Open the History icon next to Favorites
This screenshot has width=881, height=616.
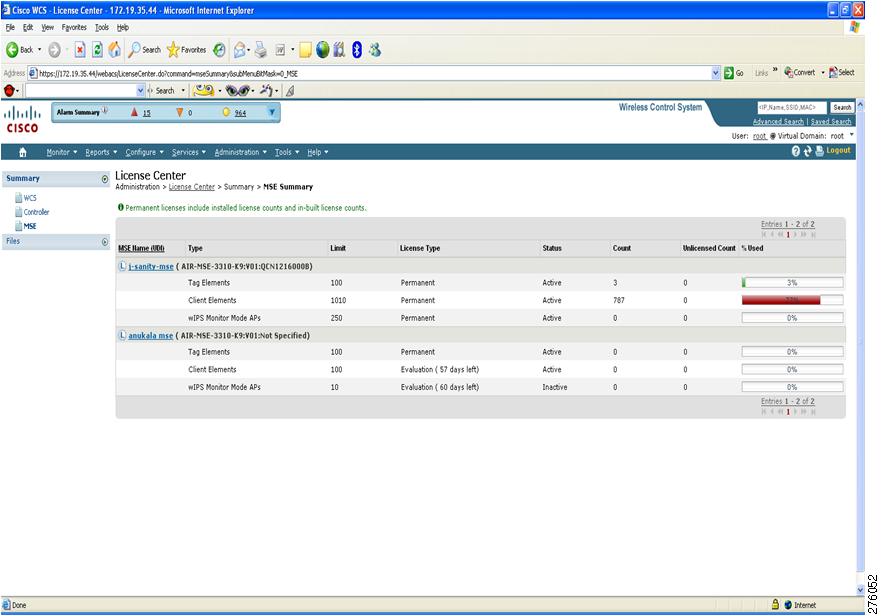click(219, 50)
